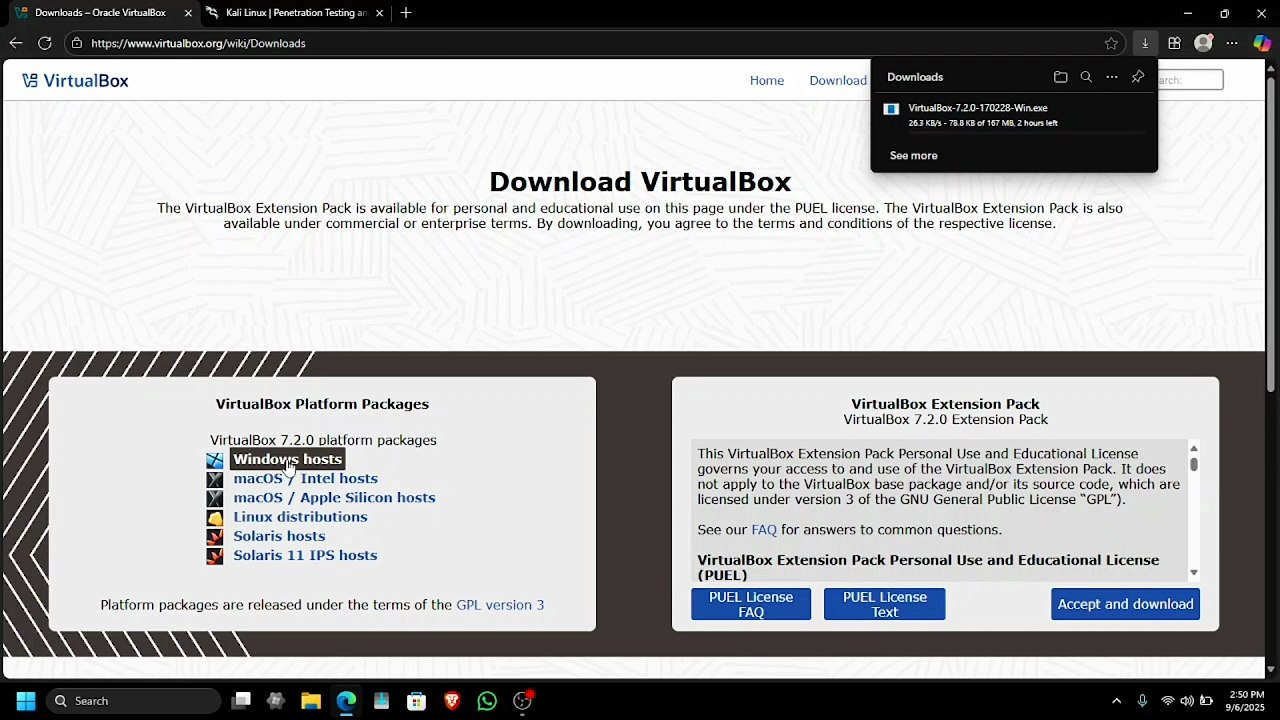Image resolution: width=1280 pixels, height=720 pixels.
Task: Pin the Downloads popup
Action: click(x=1138, y=77)
